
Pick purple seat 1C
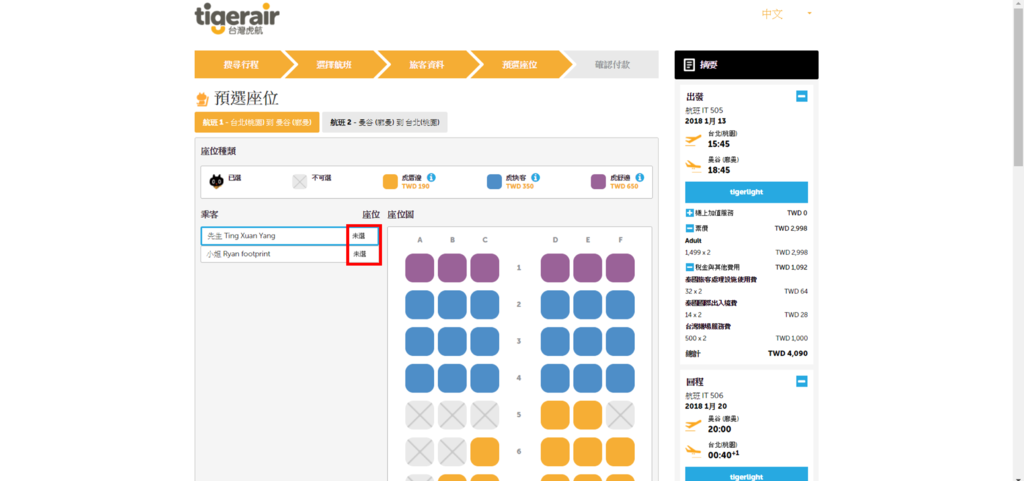click(x=485, y=268)
